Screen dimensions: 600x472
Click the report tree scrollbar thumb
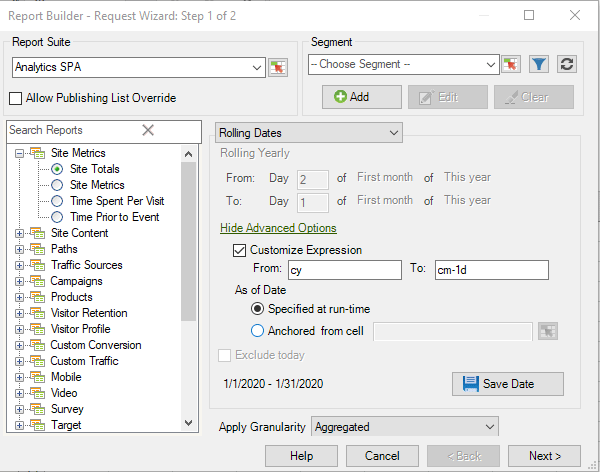coord(188,241)
